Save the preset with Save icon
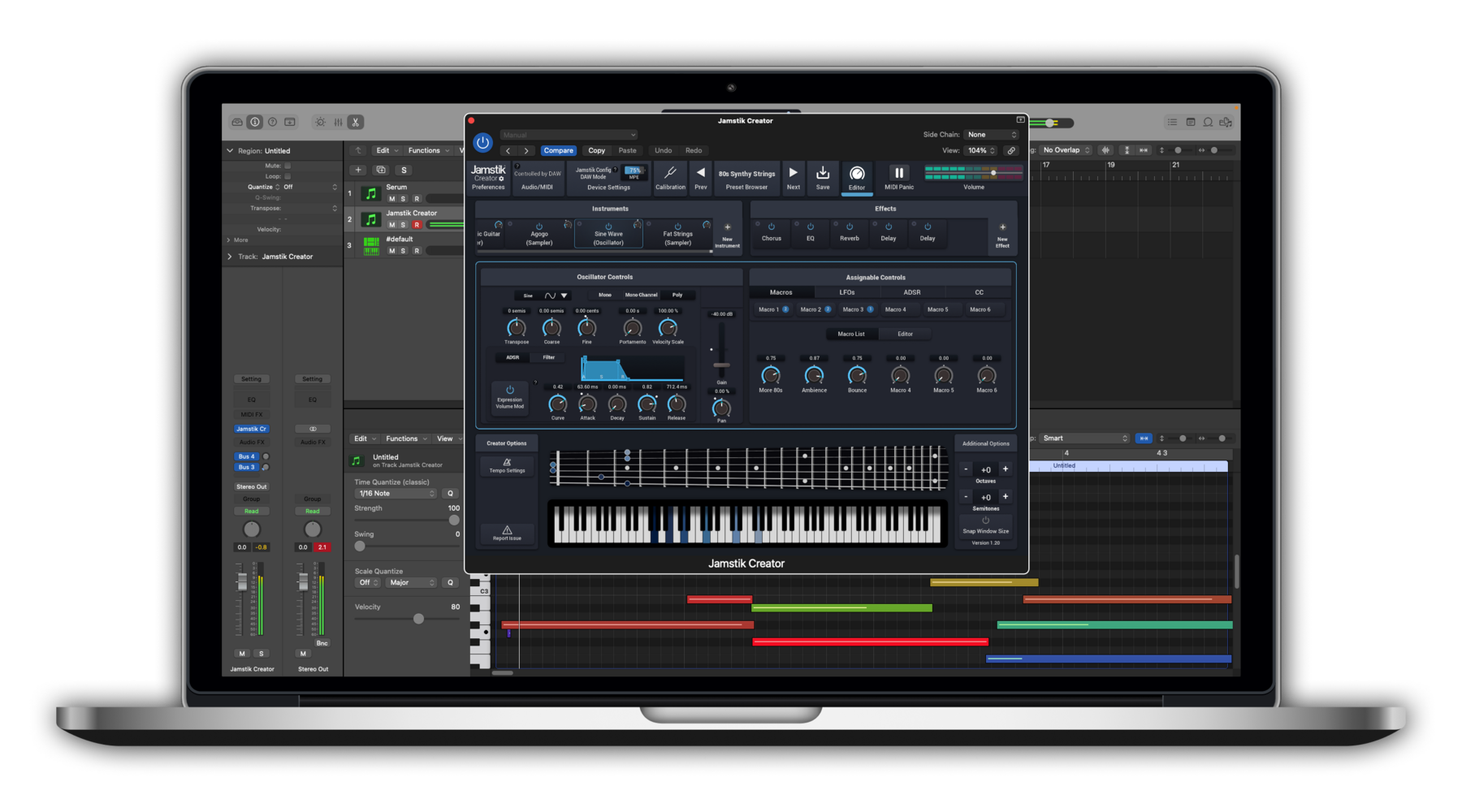This screenshot has width=1462, height=812. pos(823,172)
